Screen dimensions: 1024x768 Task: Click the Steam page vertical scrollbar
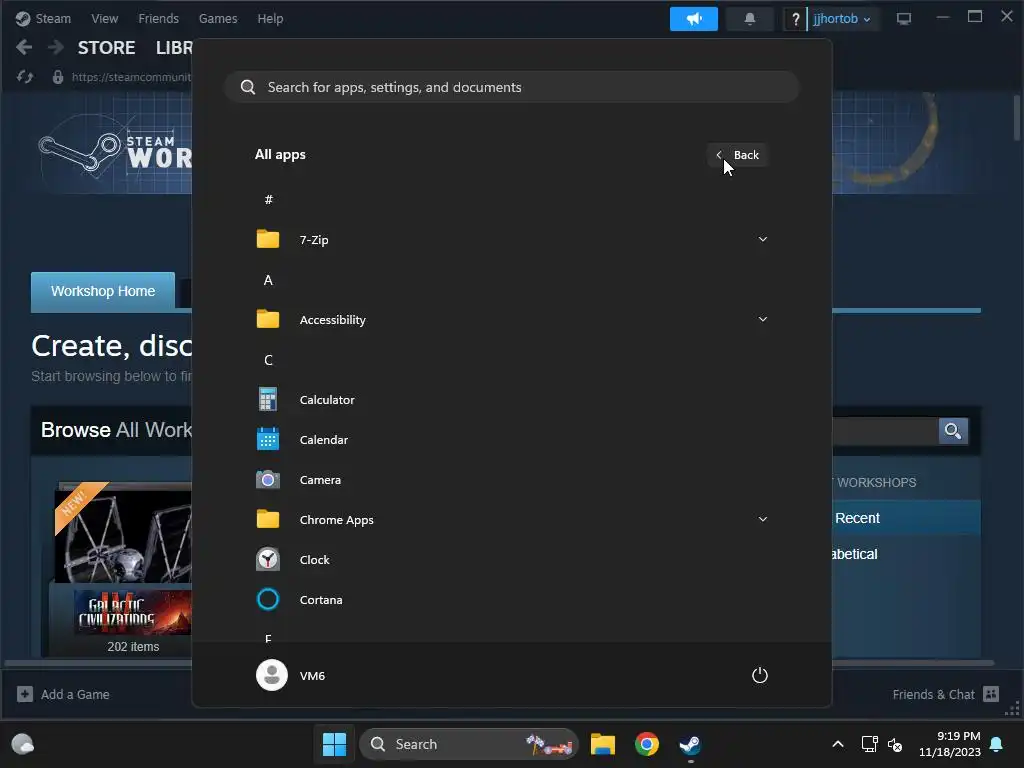pos(1017,118)
